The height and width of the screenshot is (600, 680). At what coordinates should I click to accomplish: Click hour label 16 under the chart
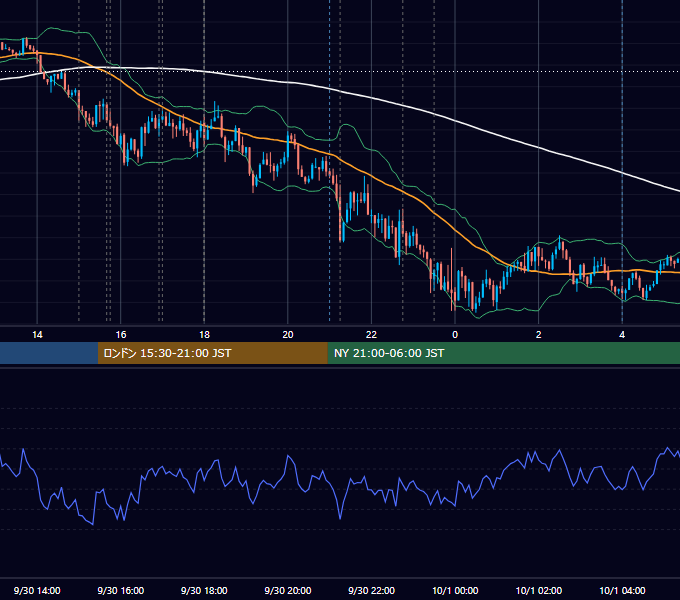pos(121,334)
